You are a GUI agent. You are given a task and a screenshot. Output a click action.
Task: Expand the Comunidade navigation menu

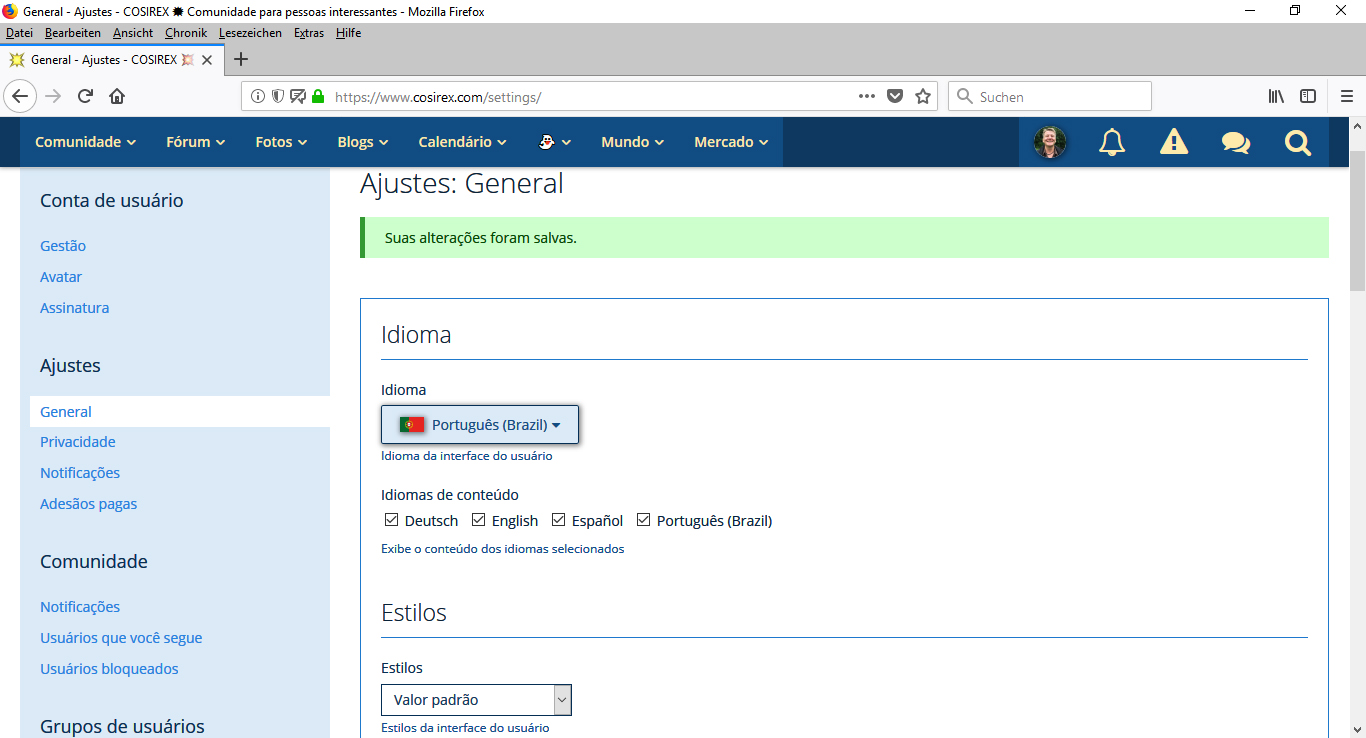point(85,142)
